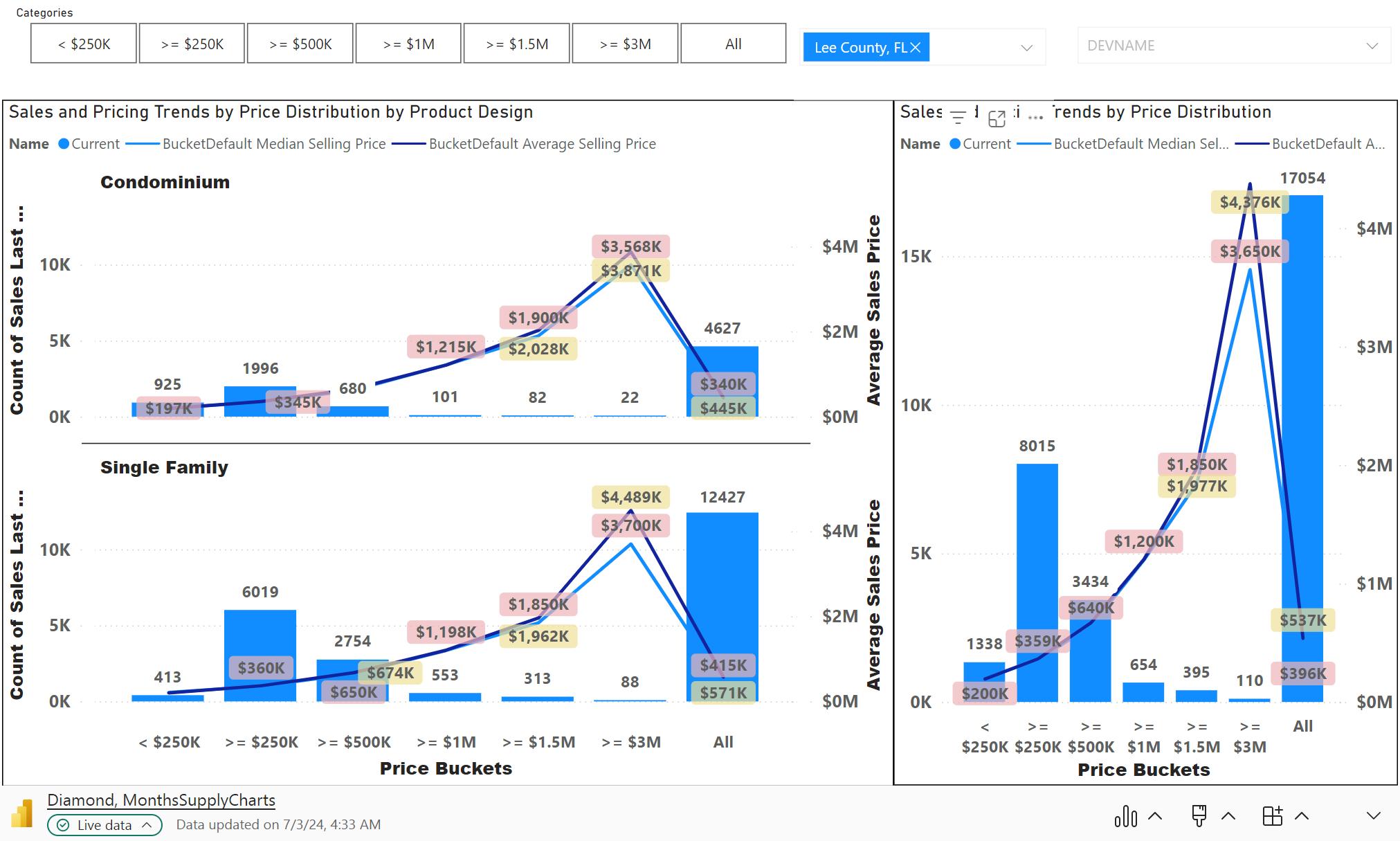Click the filter icon on the right chart header
Screen dimensions: 1400x841
click(x=958, y=118)
